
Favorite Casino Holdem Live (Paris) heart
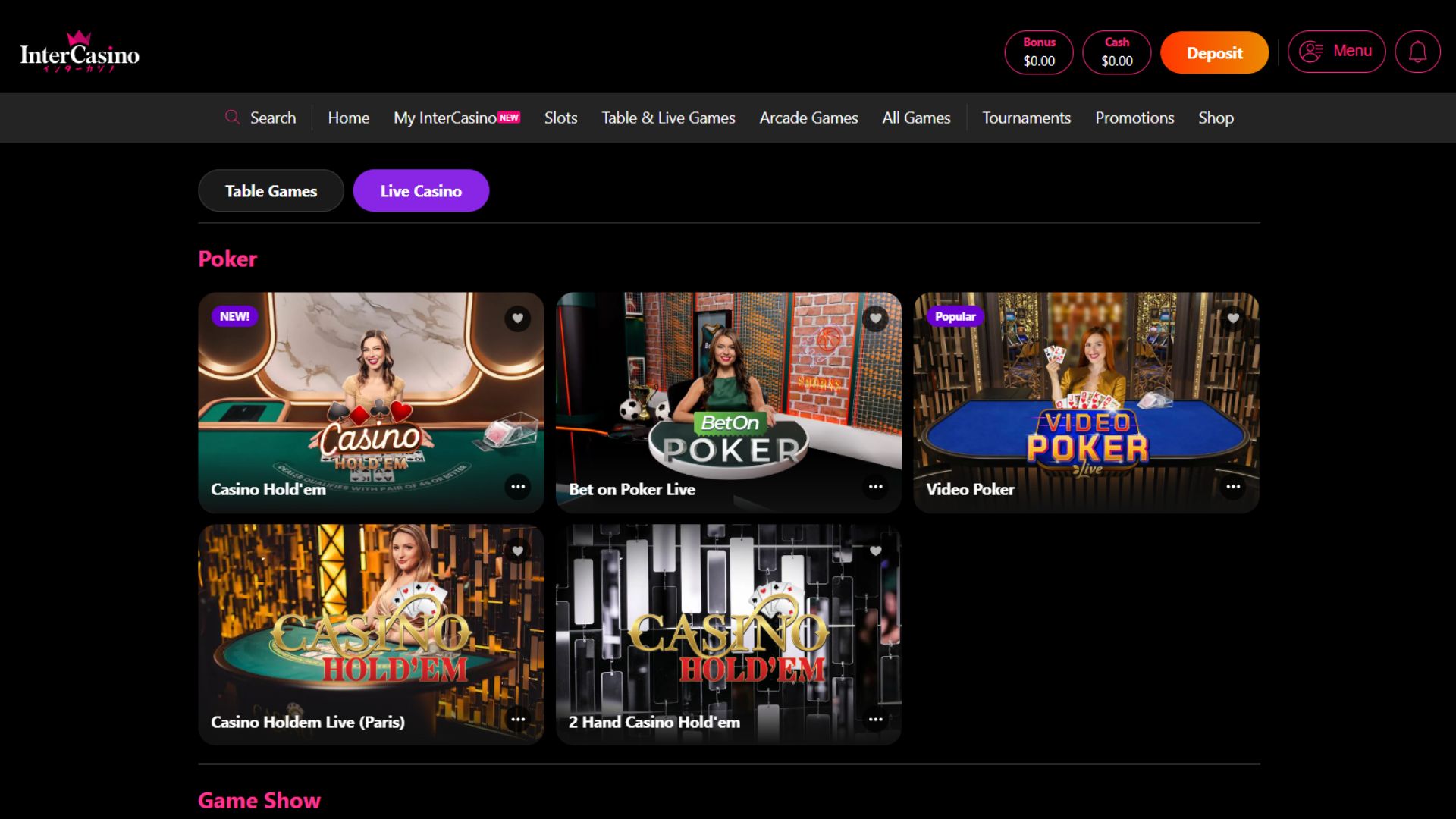(518, 551)
